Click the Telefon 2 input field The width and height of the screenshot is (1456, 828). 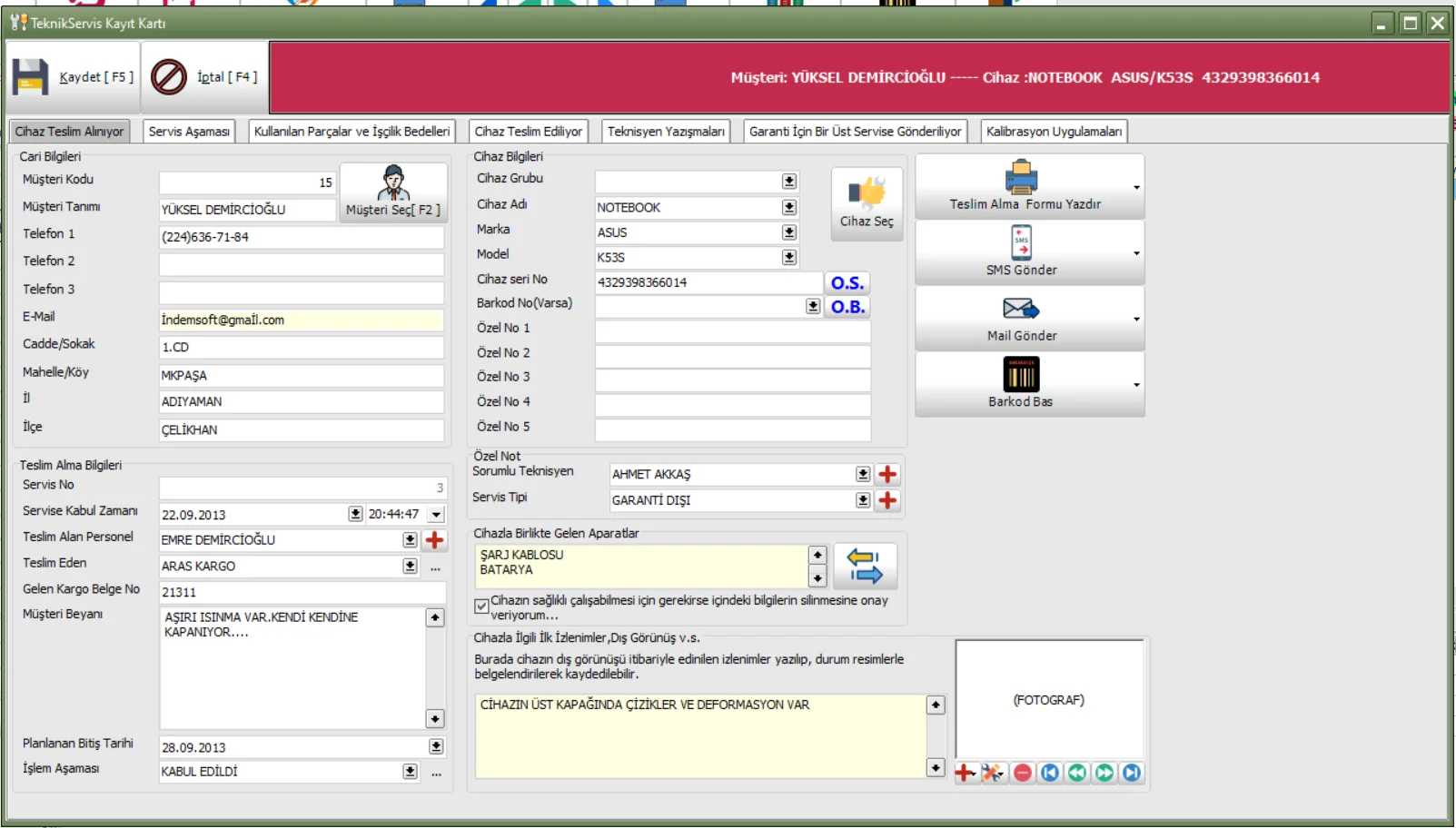pos(301,264)
